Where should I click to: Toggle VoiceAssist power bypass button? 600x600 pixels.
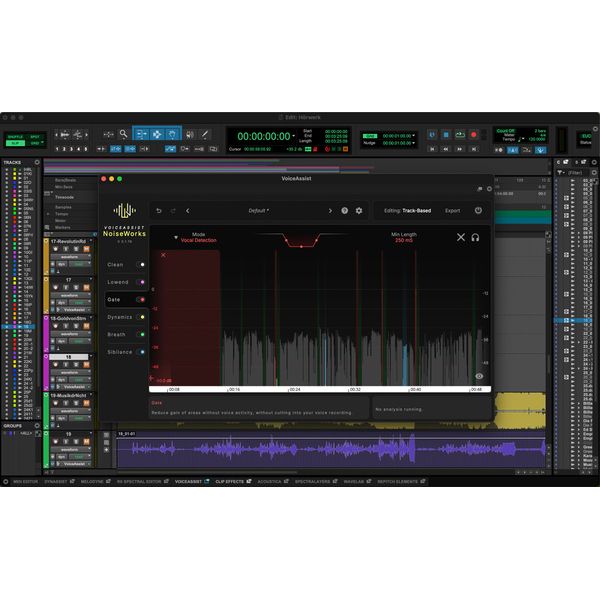click(478, 210)
